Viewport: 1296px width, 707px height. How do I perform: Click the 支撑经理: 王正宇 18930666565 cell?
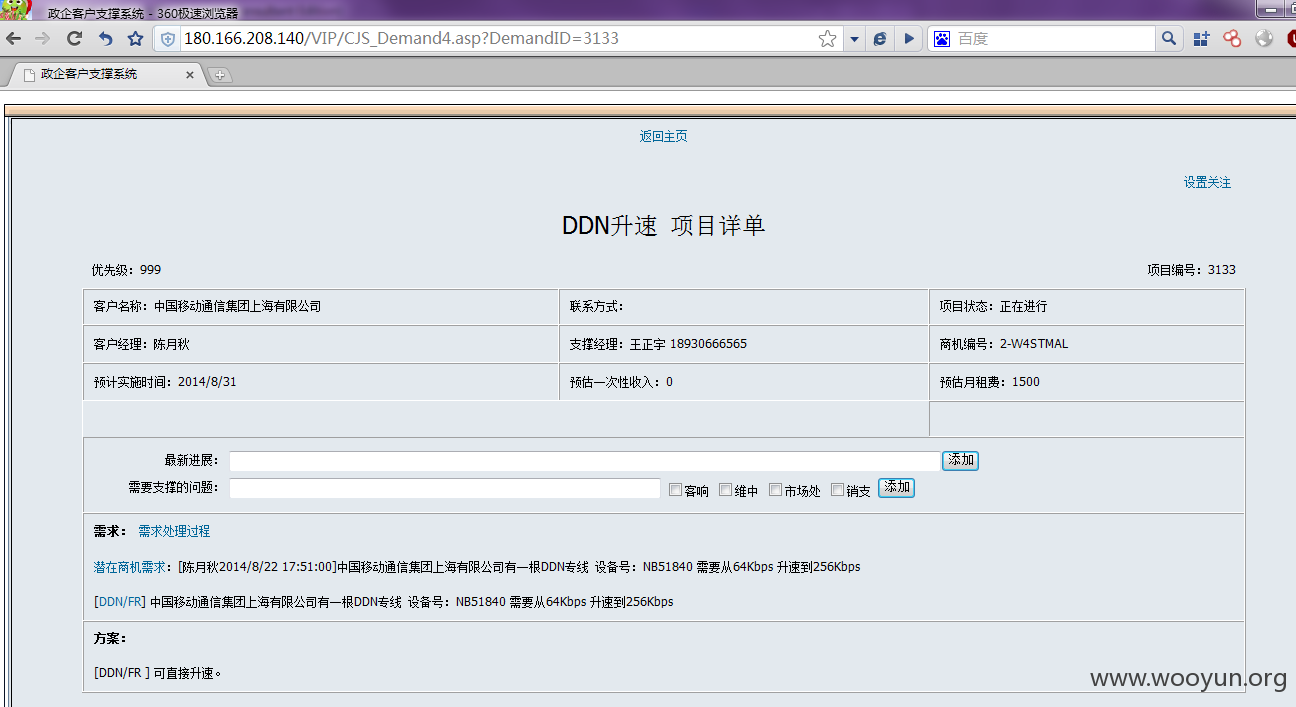(x=744, y=344)
